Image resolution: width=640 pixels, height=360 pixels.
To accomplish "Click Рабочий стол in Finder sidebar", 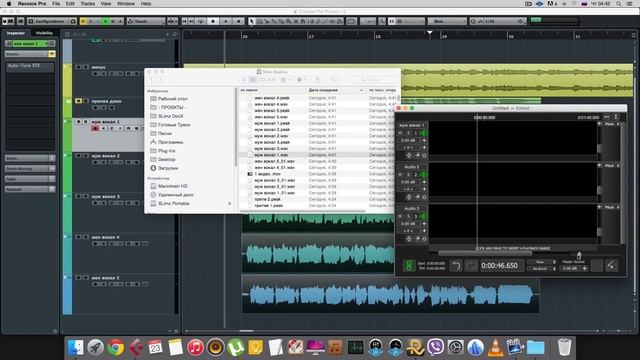I will click(x=173, y=99).
